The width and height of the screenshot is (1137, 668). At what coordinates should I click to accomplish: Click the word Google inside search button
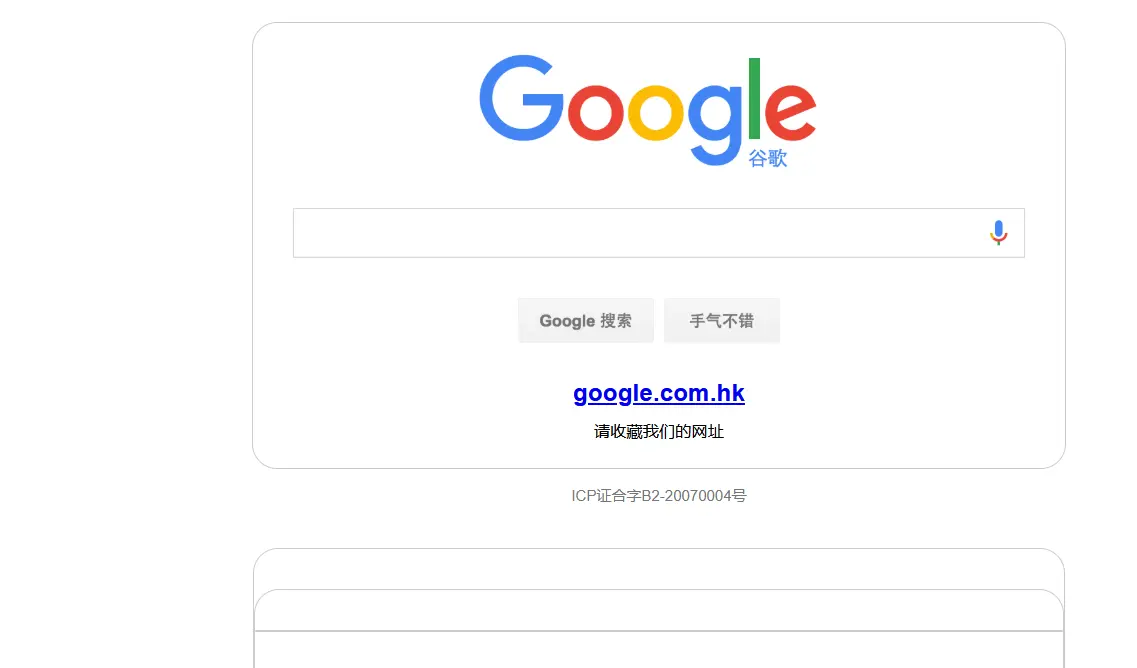tap(567, 321)
